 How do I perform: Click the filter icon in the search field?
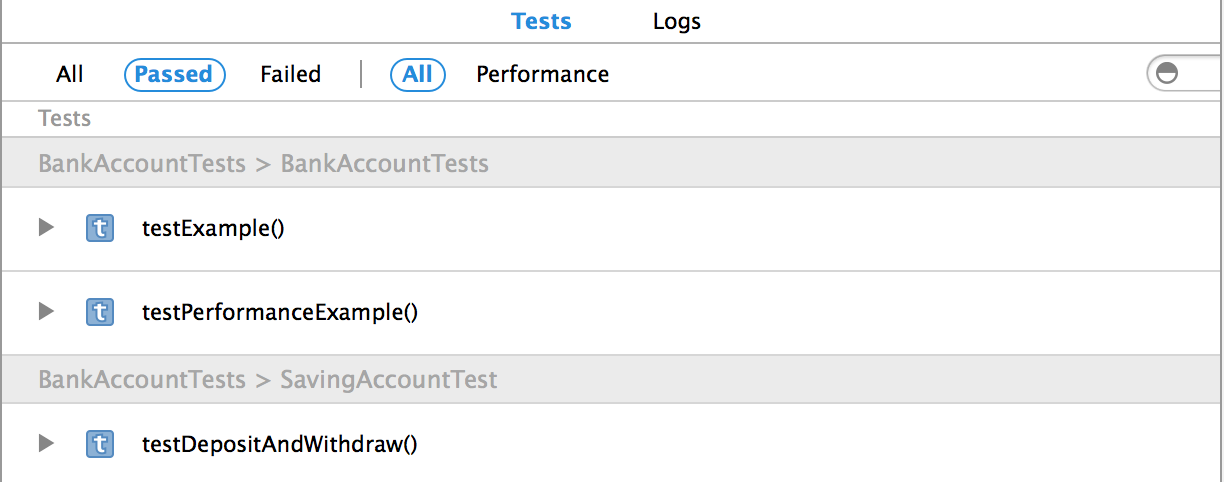pyautogui.click(x=1166, y=74)
